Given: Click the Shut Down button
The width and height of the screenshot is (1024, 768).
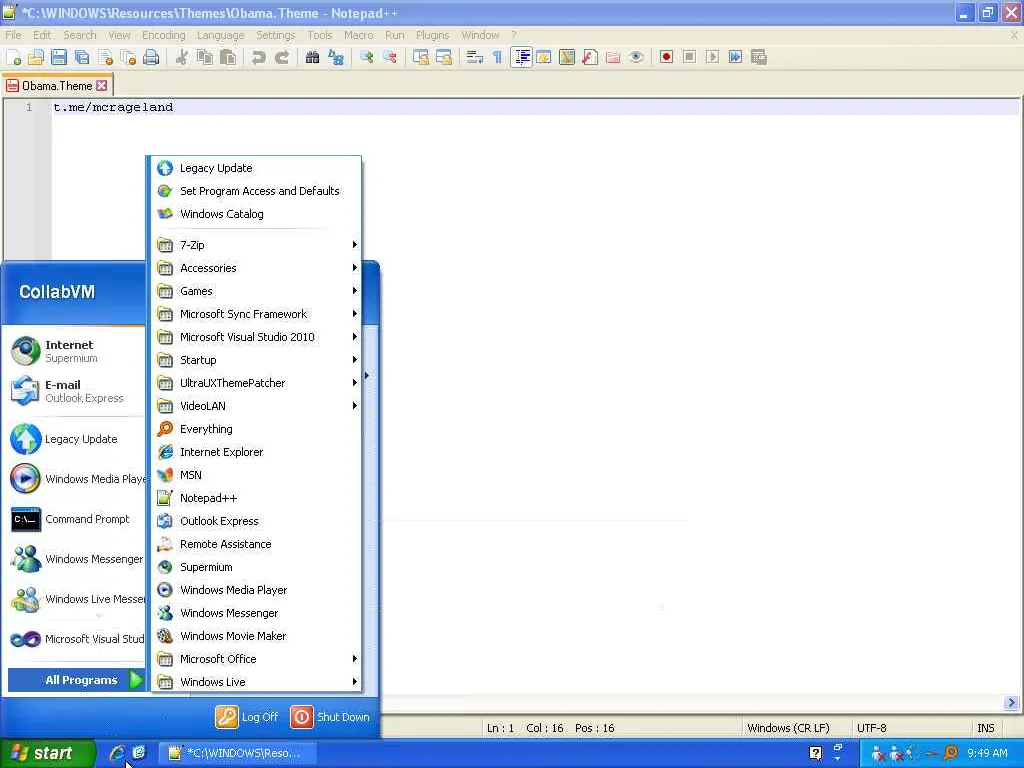Looking at the screenshot, I should tap(330, 716).
